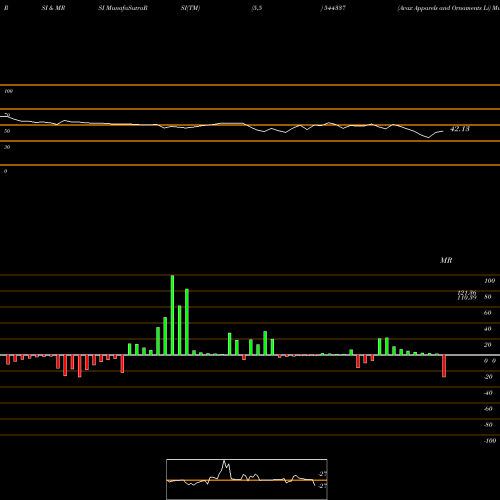The height and width of the screenshot is (500, 500).
Task: Click the tallest green bar in MR histogram
Action: click(172, 315)
